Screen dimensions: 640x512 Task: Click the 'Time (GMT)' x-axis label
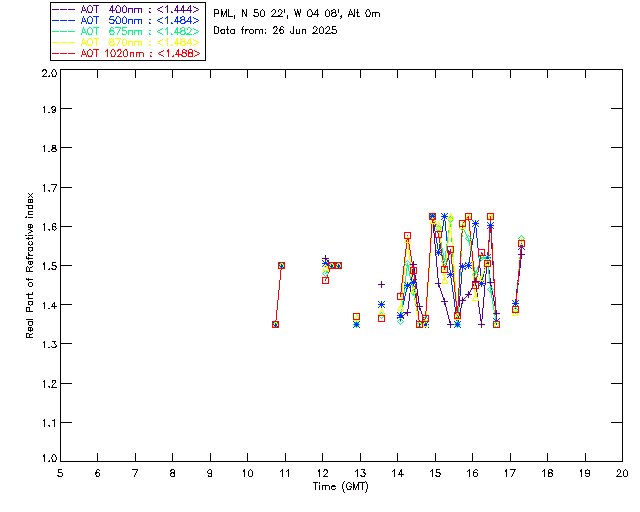coord(341,486)
